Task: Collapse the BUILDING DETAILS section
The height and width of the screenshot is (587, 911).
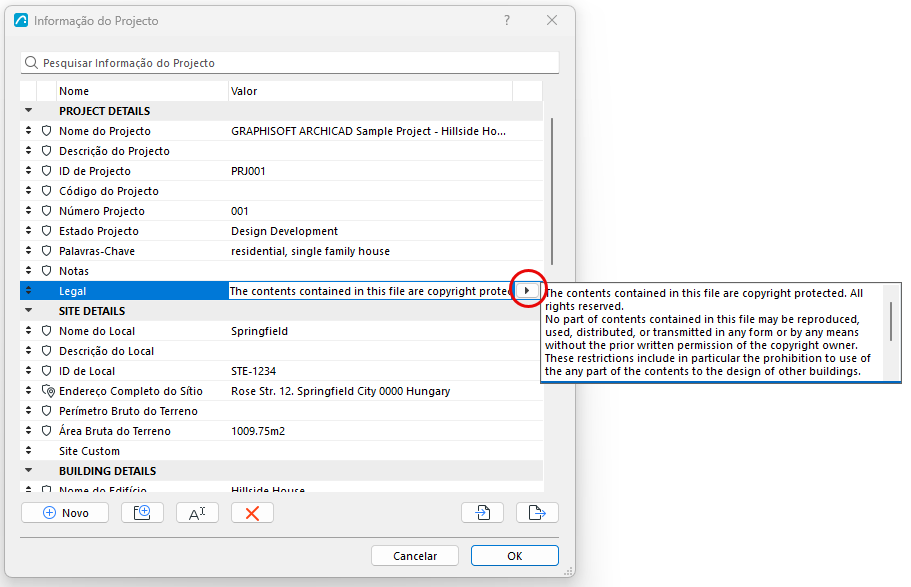Action: [x=28, y=470]
